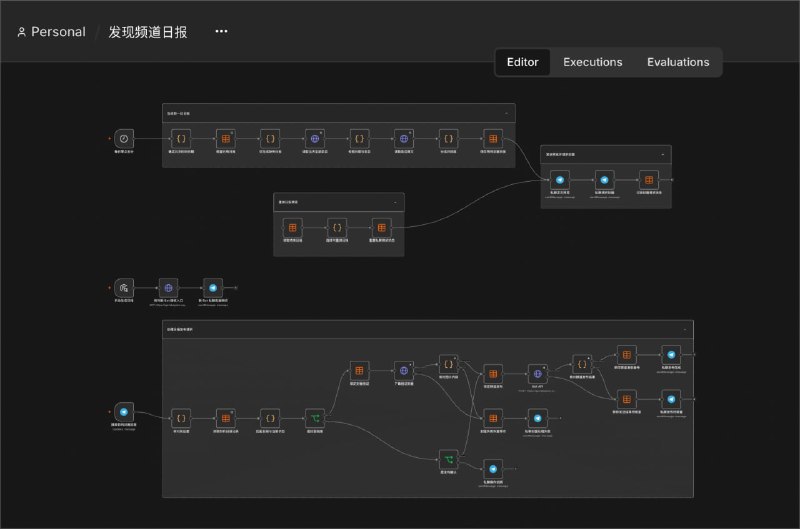Viewport: 800px width, 529px height.
Task: Select the clock Schedule Trigger node
Action: [x=124, y=139]
